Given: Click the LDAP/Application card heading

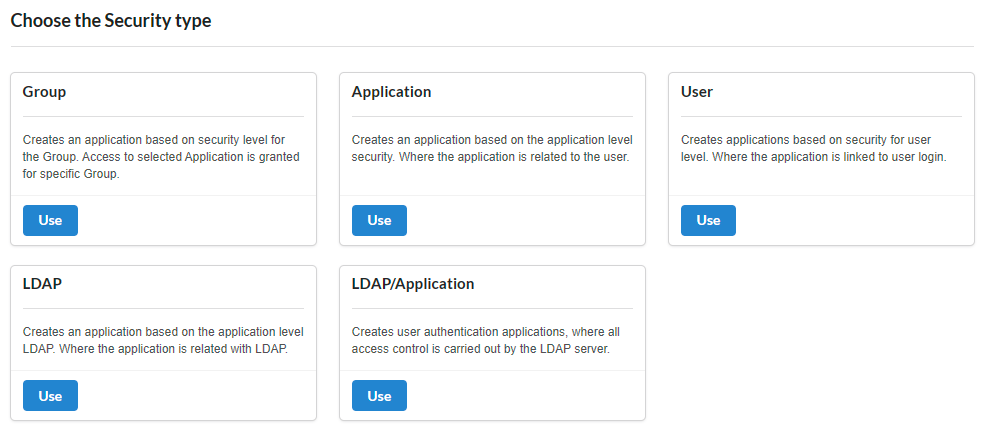Looking at the screenshot, I should coord(412,284).
